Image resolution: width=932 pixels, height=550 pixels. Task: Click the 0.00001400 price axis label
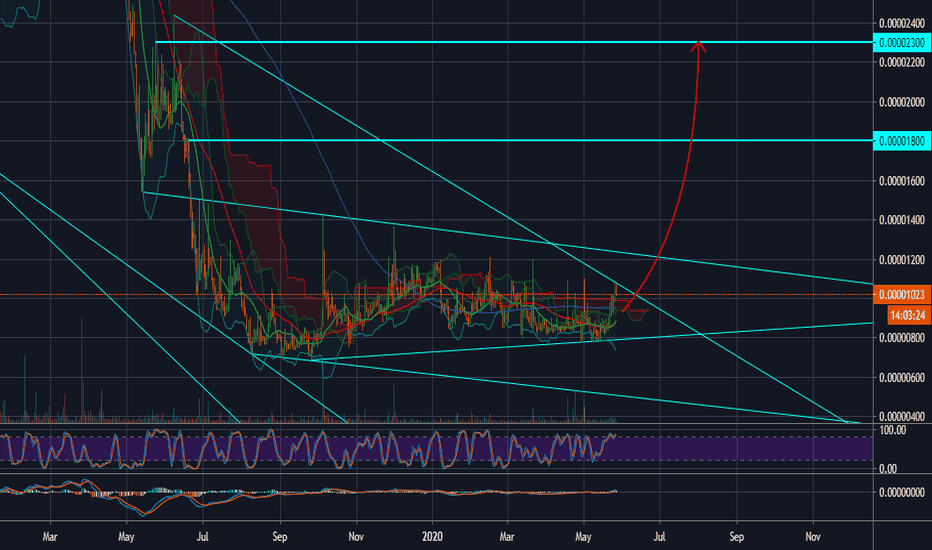coord(902,220)
